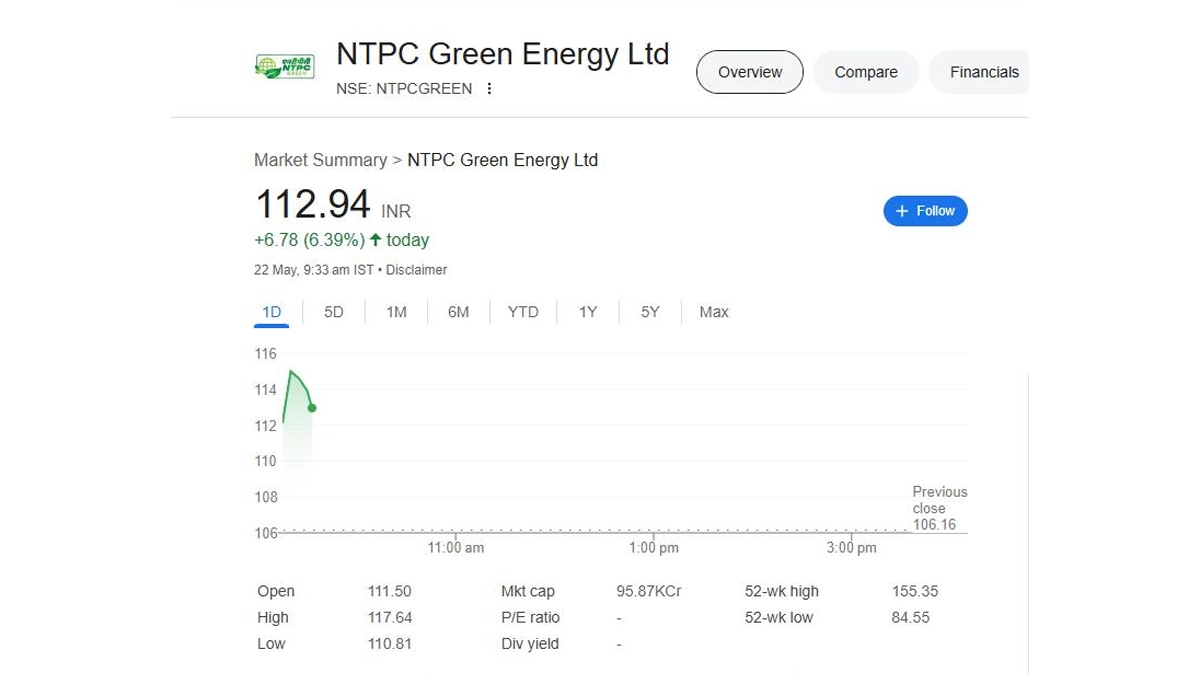Click the Market Summary breadcrumb link
The width and height of the screenshot is (1200, 675).
tap(320, 160)
